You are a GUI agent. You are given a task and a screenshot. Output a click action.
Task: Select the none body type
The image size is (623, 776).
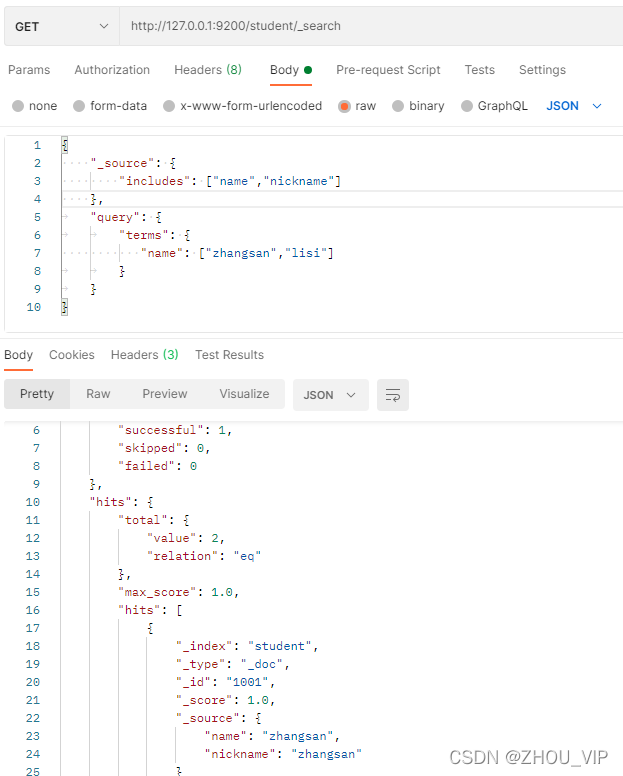[x=18, y=106]
